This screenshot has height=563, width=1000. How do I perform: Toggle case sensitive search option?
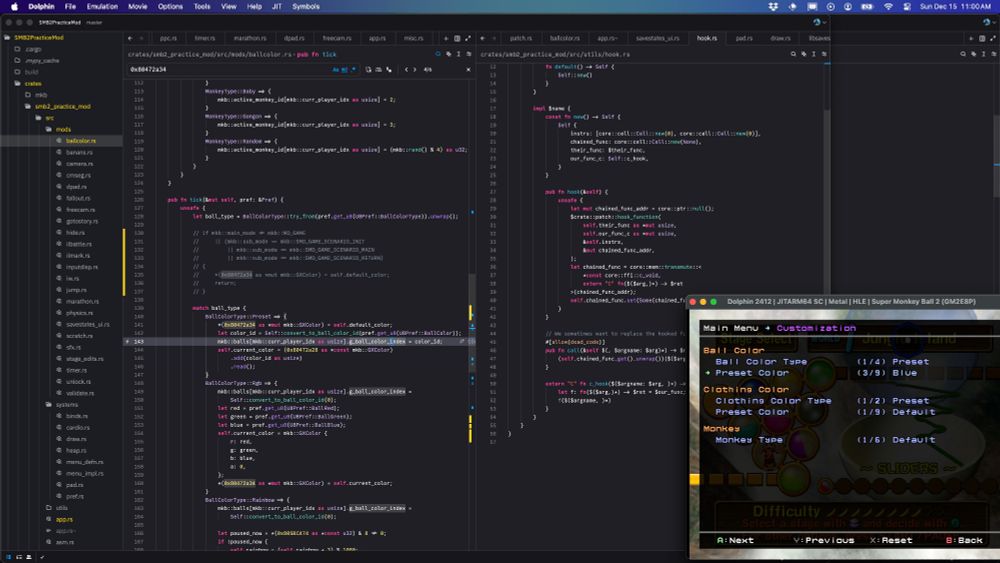(336, 69)
